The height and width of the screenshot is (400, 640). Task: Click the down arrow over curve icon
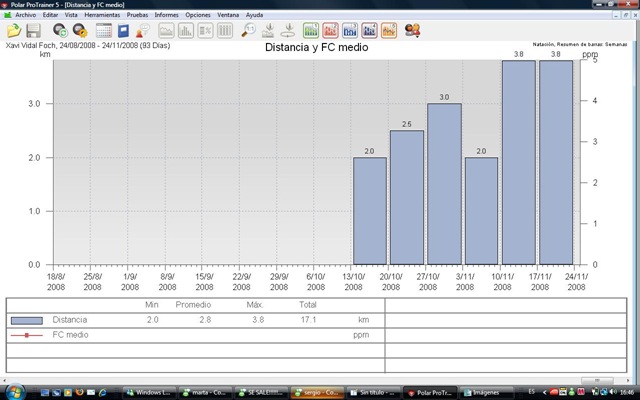coord(268,31)
